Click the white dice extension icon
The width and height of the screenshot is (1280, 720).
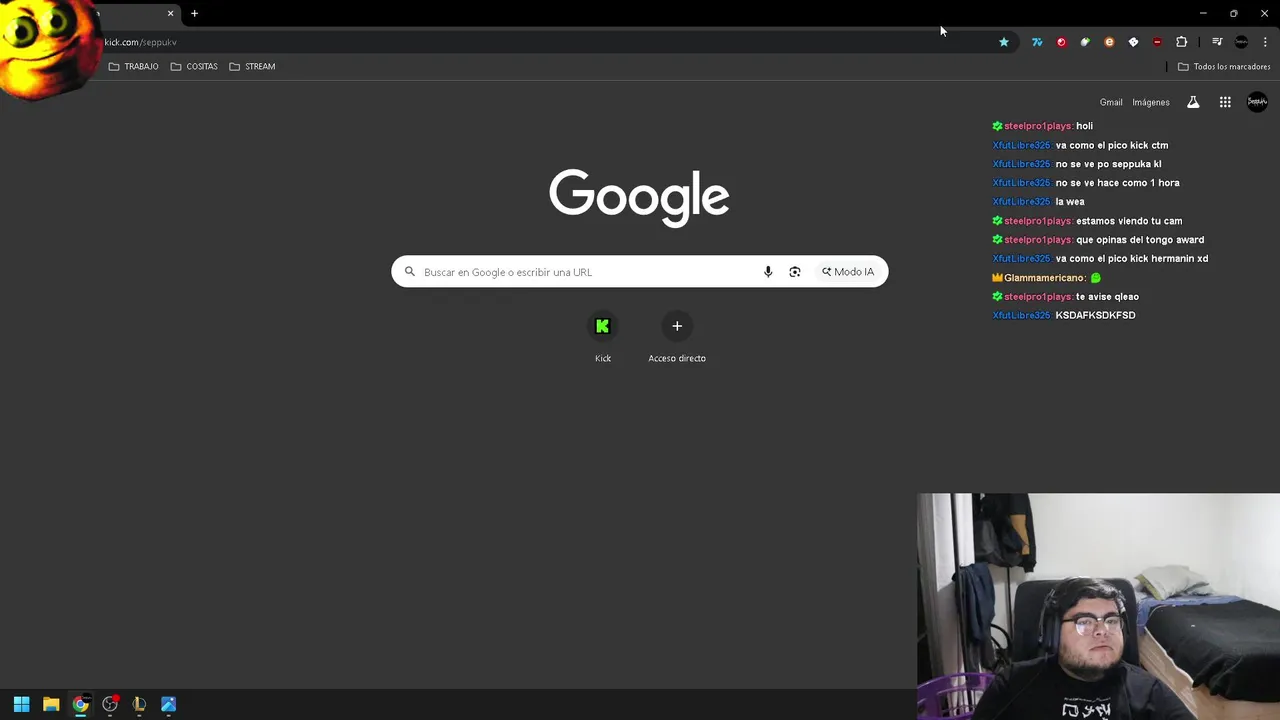tap(1133, 42)
